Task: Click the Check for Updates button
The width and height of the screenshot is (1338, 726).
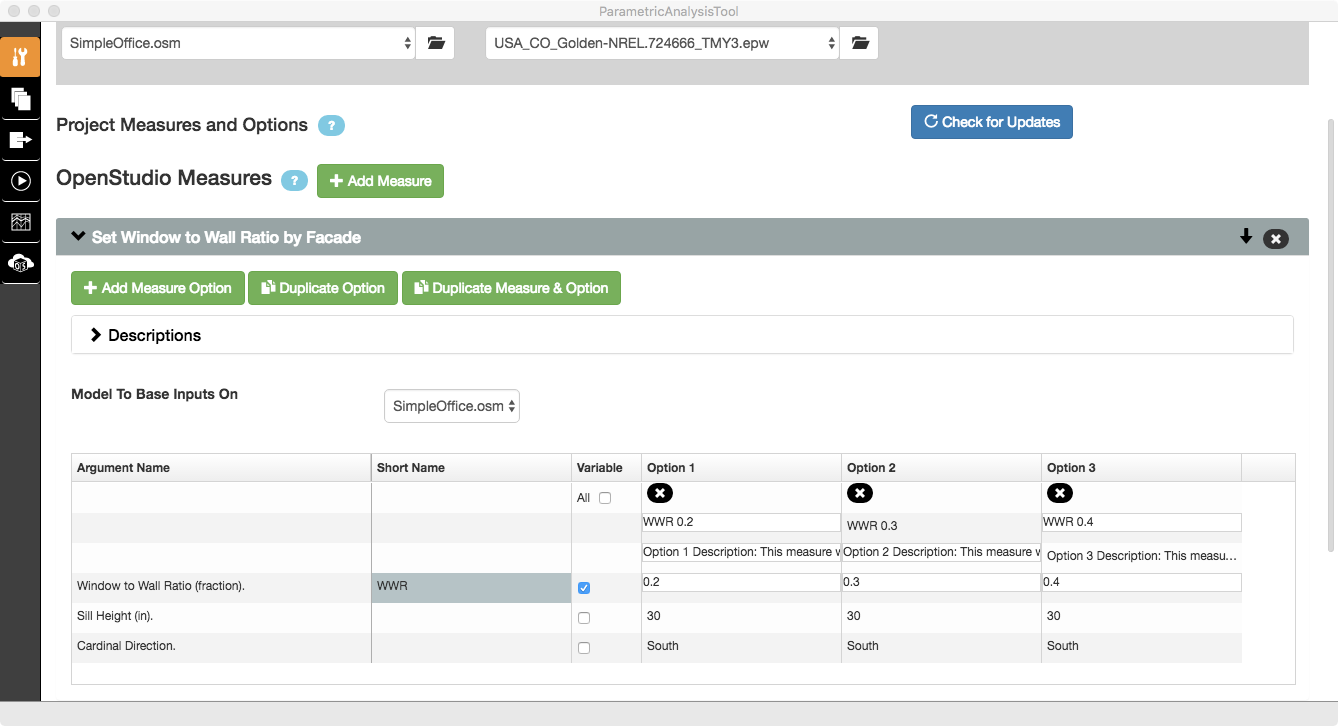Action: click(991, 121)
